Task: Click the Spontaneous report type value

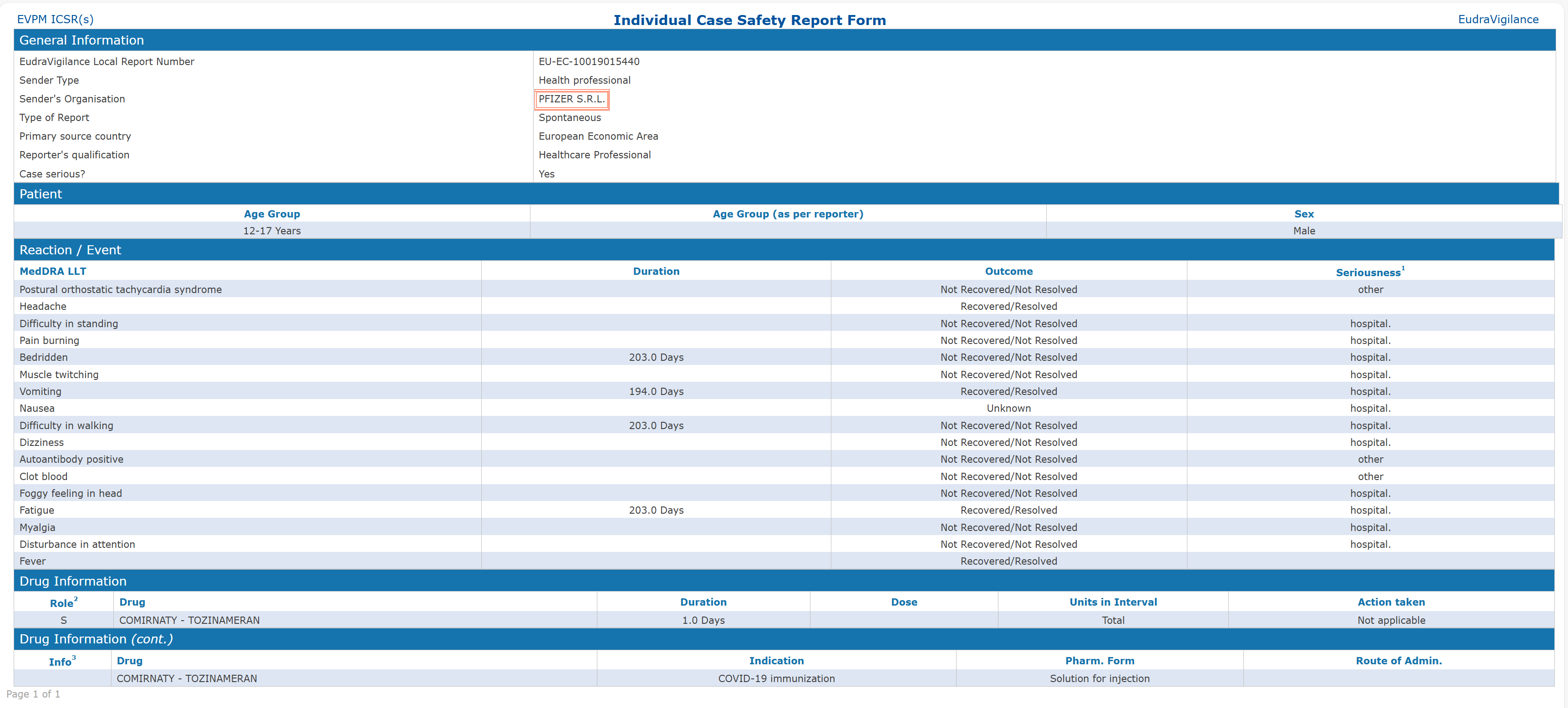Action: coord(569,118)
